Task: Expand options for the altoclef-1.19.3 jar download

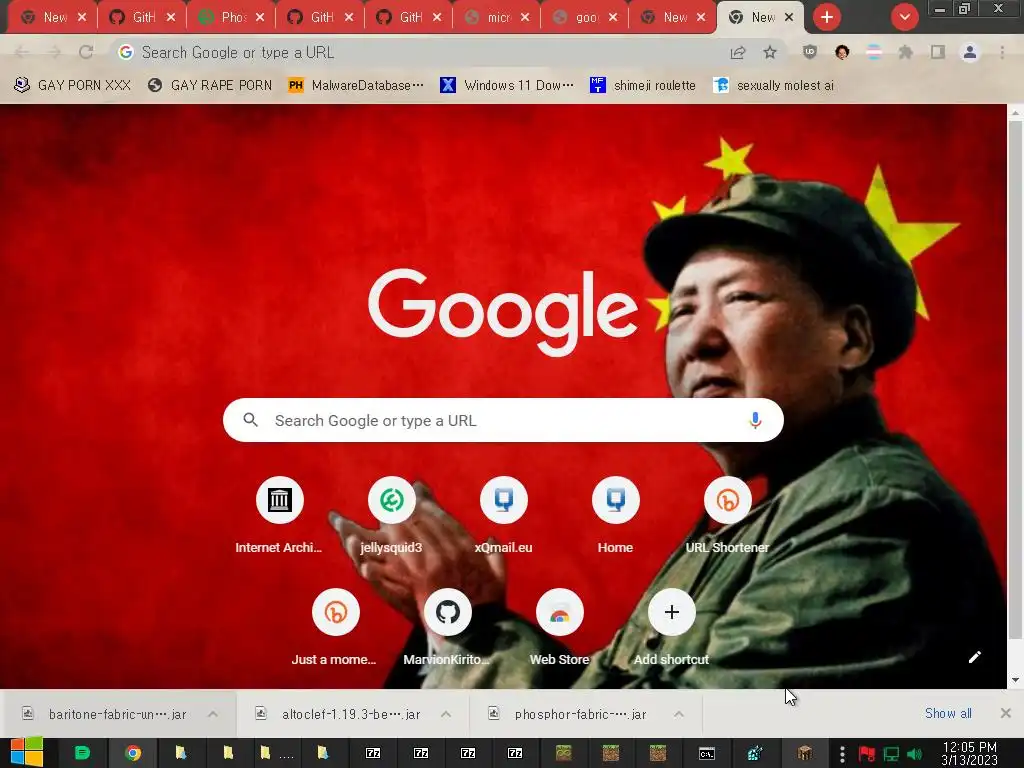Action: point(446,714)
